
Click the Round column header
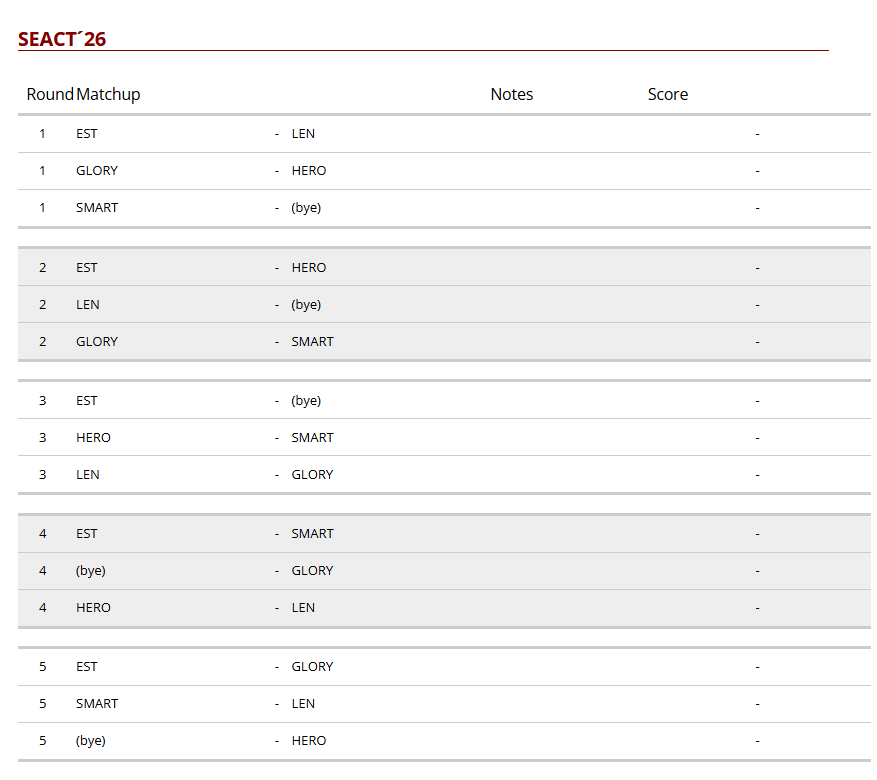click(50, 94)
